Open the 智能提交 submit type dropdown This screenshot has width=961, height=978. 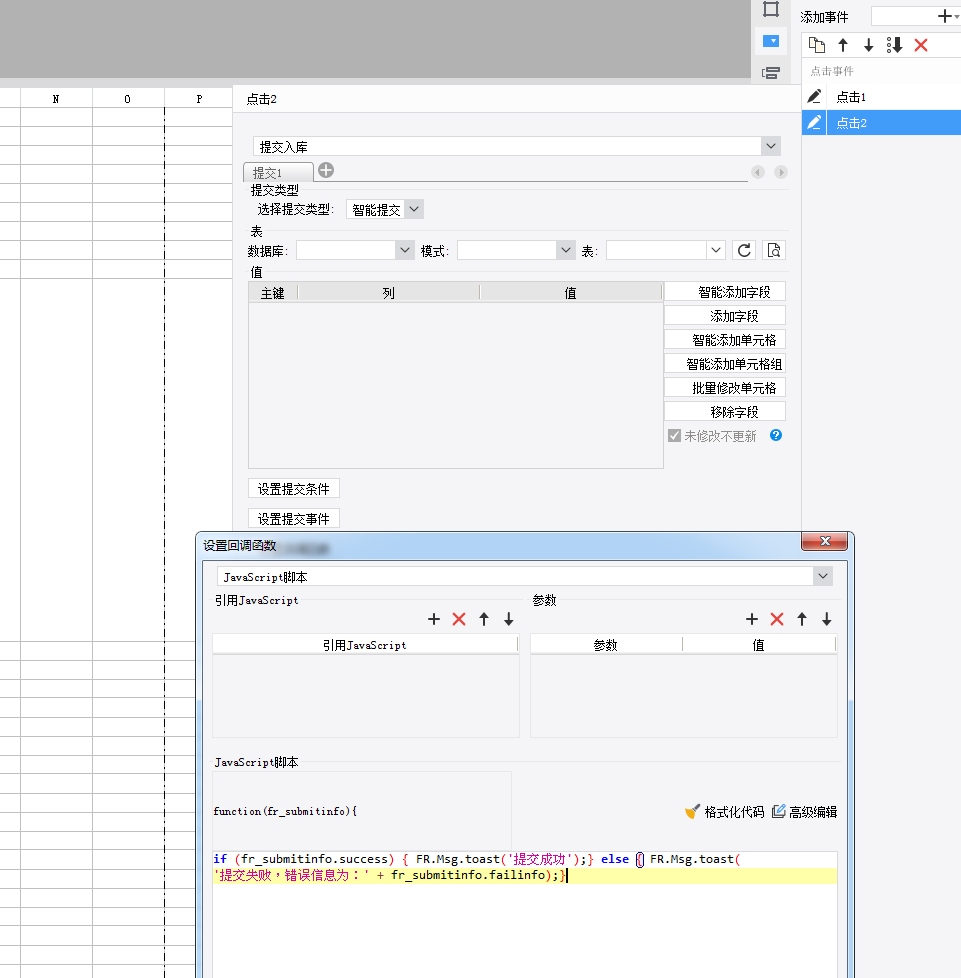tap(414, 210)
